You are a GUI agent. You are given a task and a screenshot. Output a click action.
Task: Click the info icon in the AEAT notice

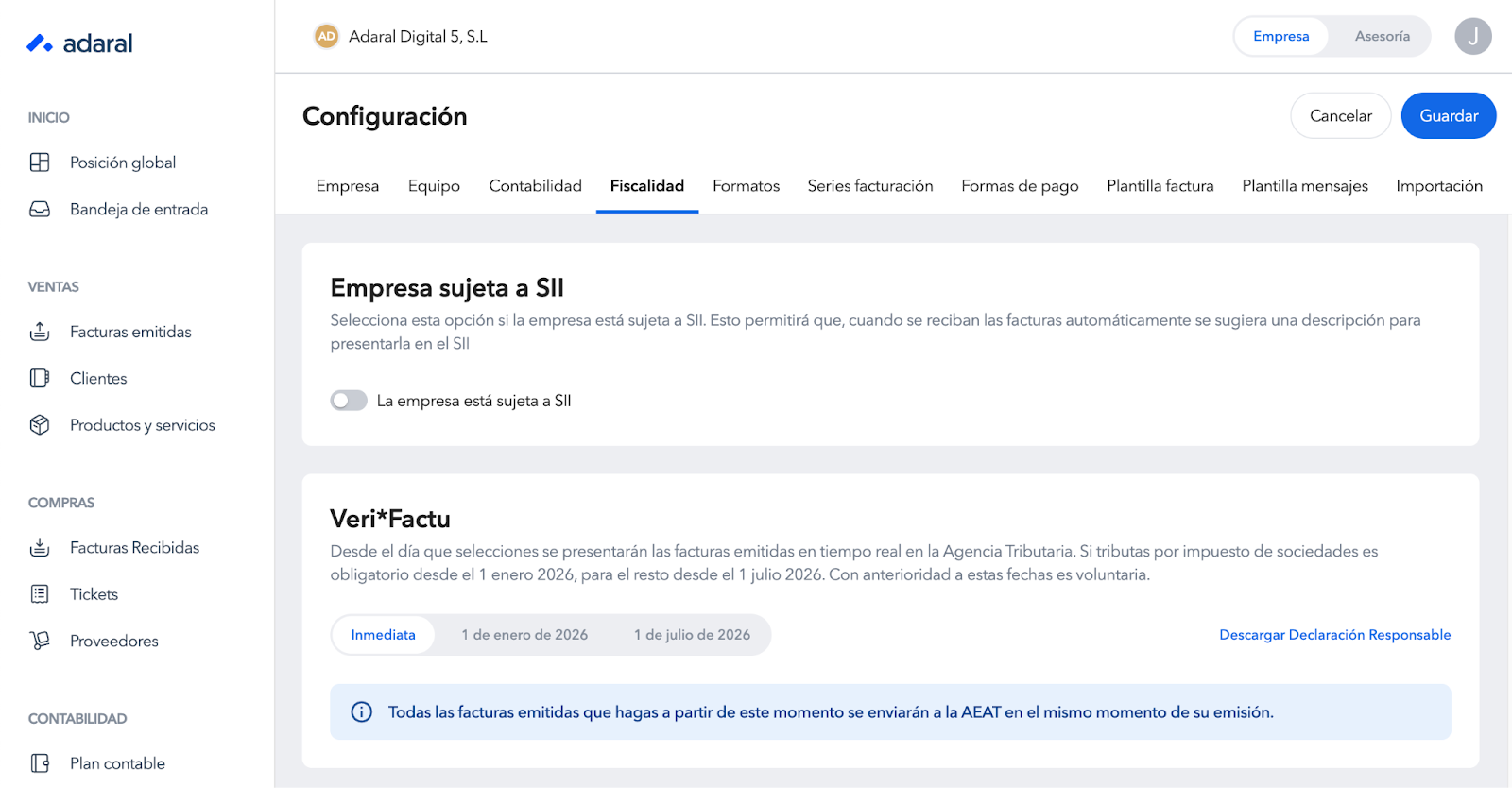361,712
